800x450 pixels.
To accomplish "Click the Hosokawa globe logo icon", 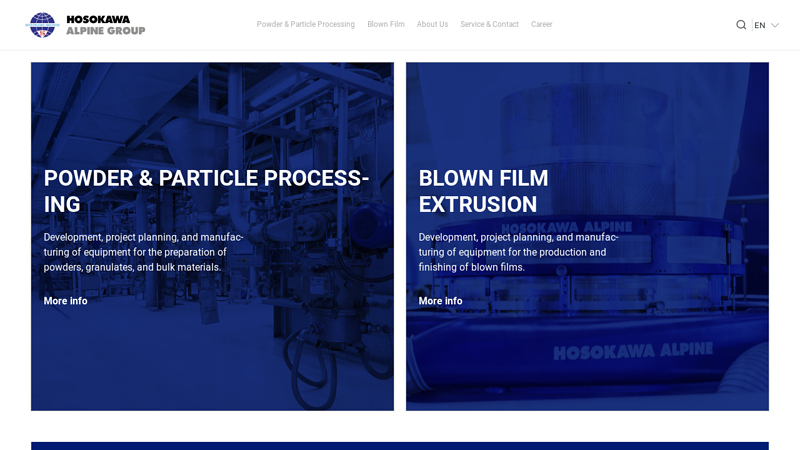I will (x=42, y=25).
